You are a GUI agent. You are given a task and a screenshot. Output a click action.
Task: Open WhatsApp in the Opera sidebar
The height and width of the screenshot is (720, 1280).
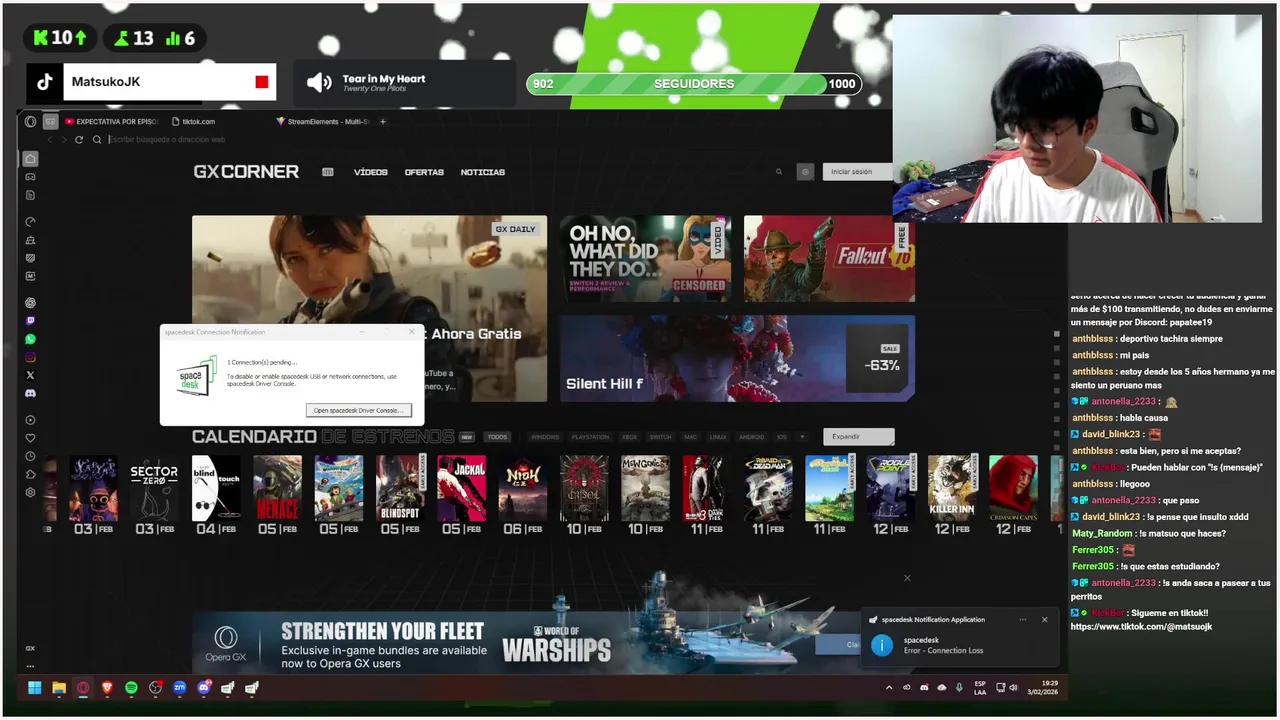tap(31, 340)
